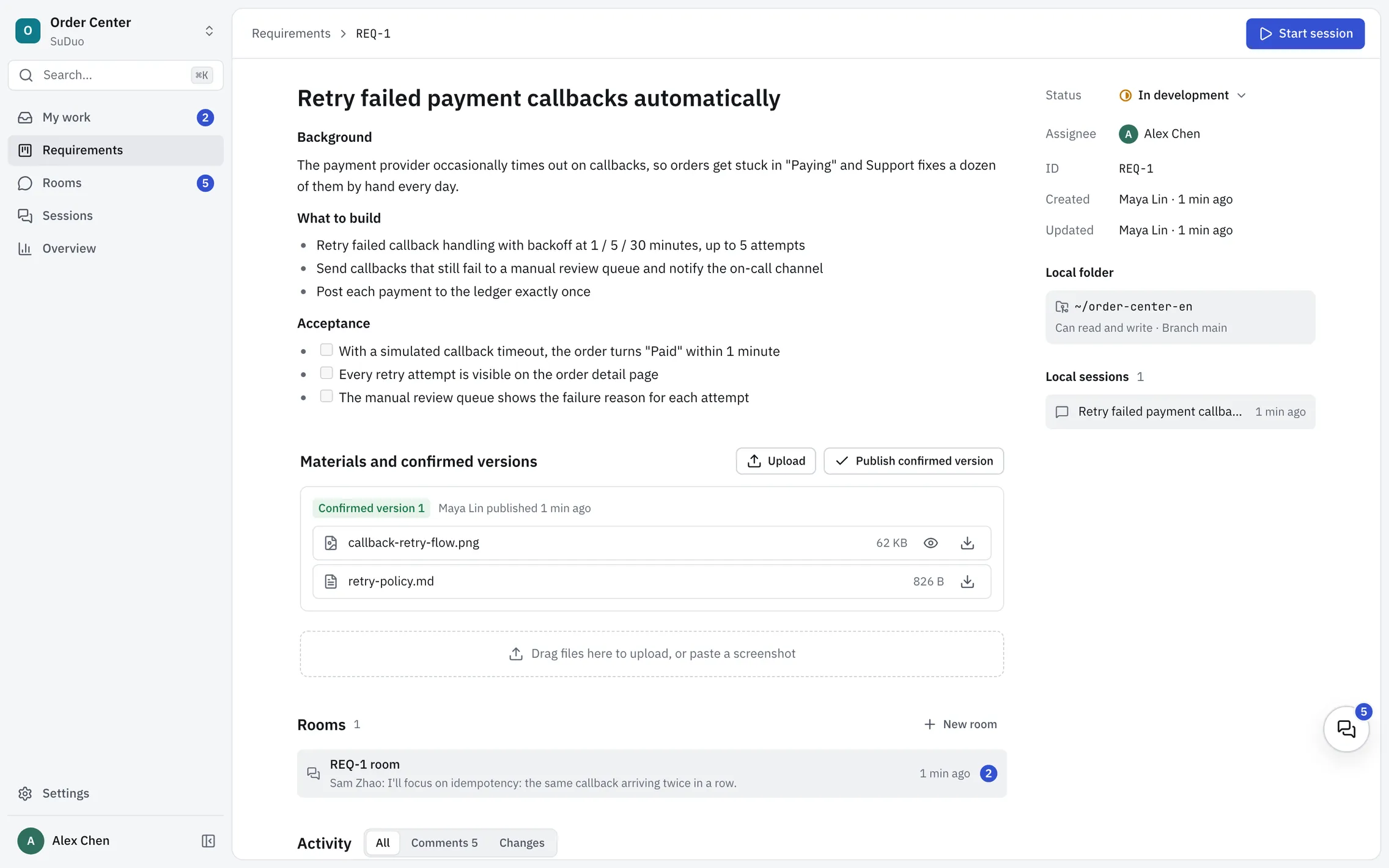The height and width of the screenshot is (868, 1389).
Task: Preview callback-retry-flow.png with eye icon
Action: pyautogui.click(x=930, y=543)
